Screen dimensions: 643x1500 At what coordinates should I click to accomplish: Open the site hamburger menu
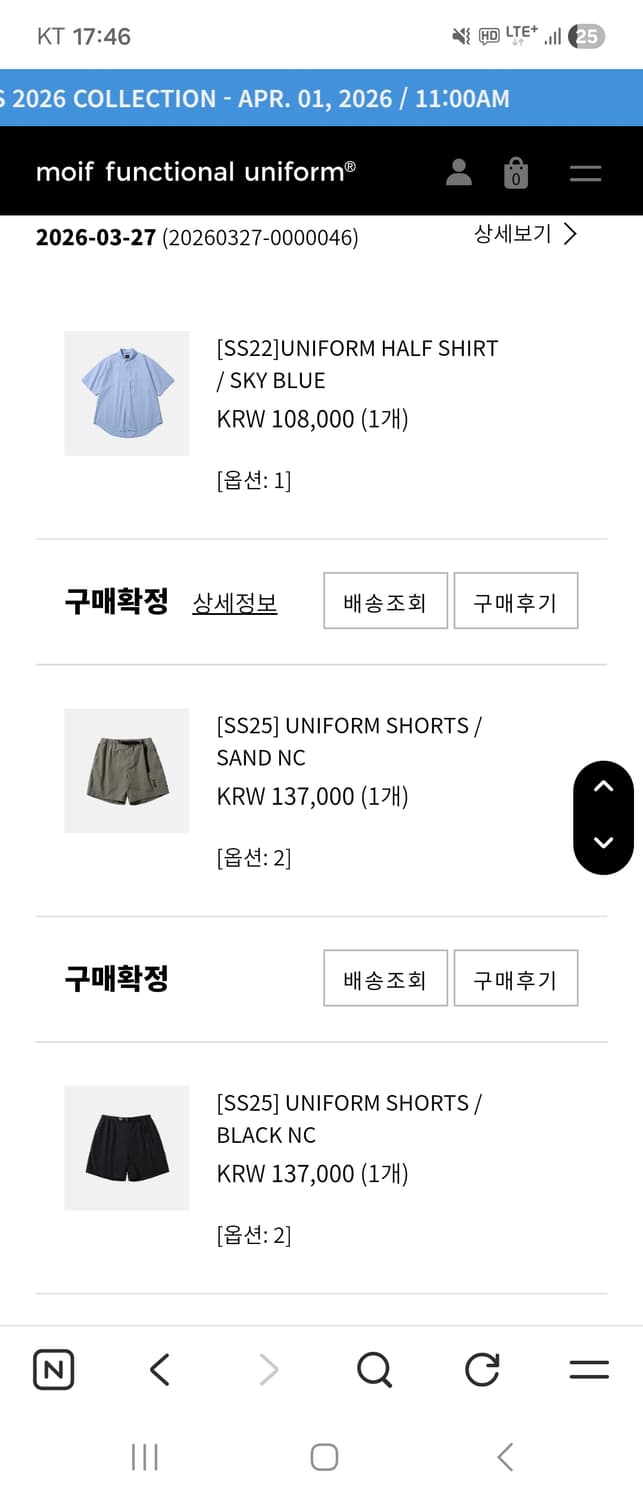coord(585,171)
